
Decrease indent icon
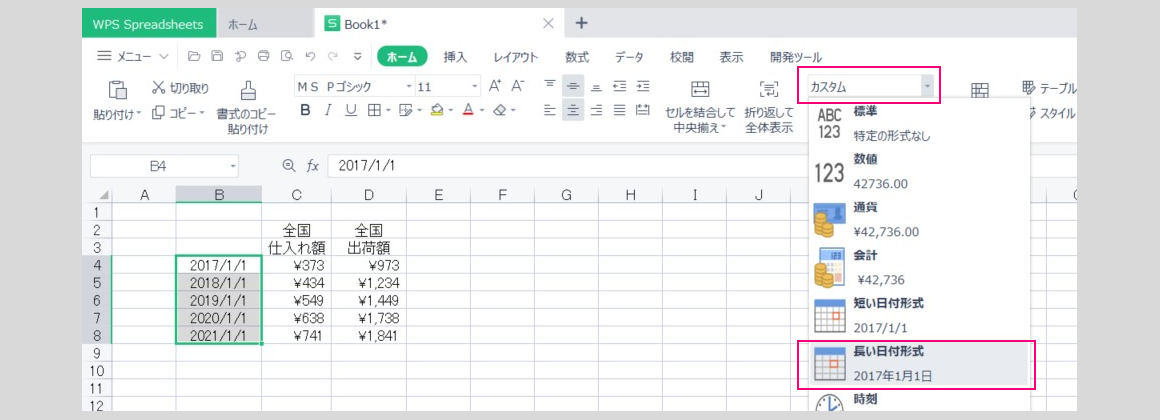coord(620,86)
